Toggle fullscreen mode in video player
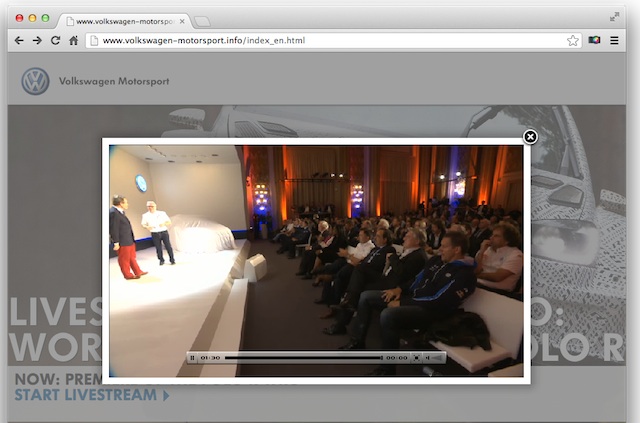 (x=417, y=357)
